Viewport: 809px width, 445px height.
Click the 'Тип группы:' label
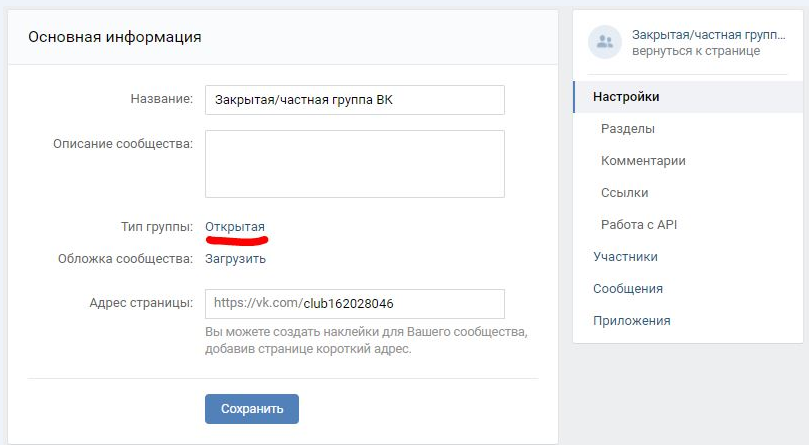point(155,227)
